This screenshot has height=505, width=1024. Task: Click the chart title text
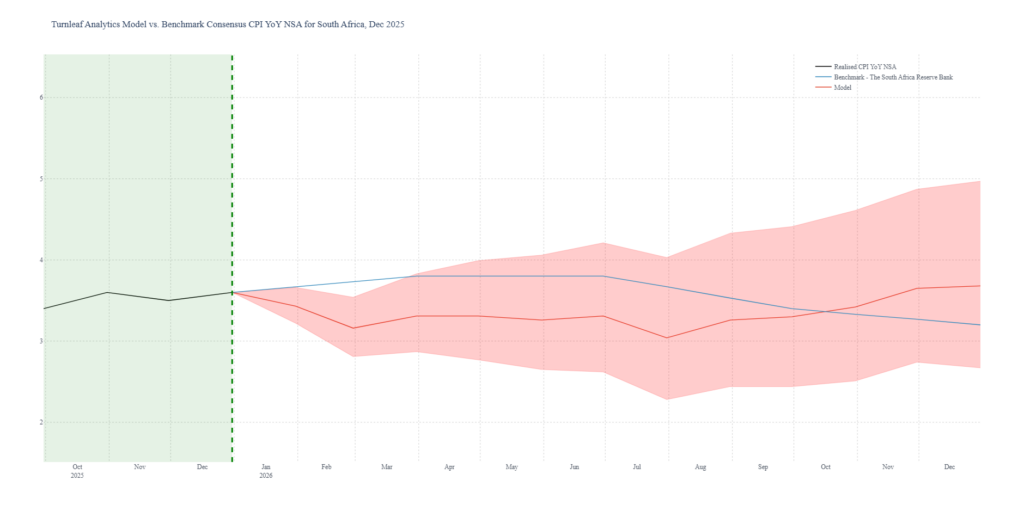click(x=228, y=23)
